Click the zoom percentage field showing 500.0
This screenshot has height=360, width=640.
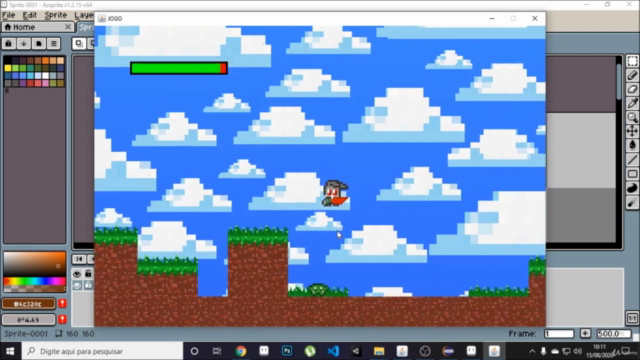613,334
